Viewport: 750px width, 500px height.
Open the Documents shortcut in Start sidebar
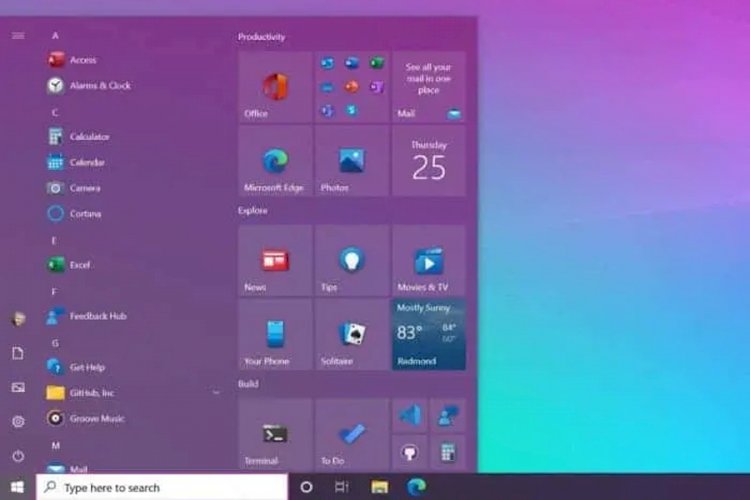pos(18,353)
